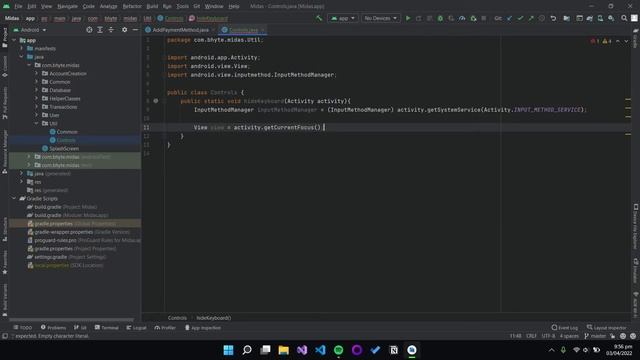Open the Layout Inspector button

coord(606,327)
